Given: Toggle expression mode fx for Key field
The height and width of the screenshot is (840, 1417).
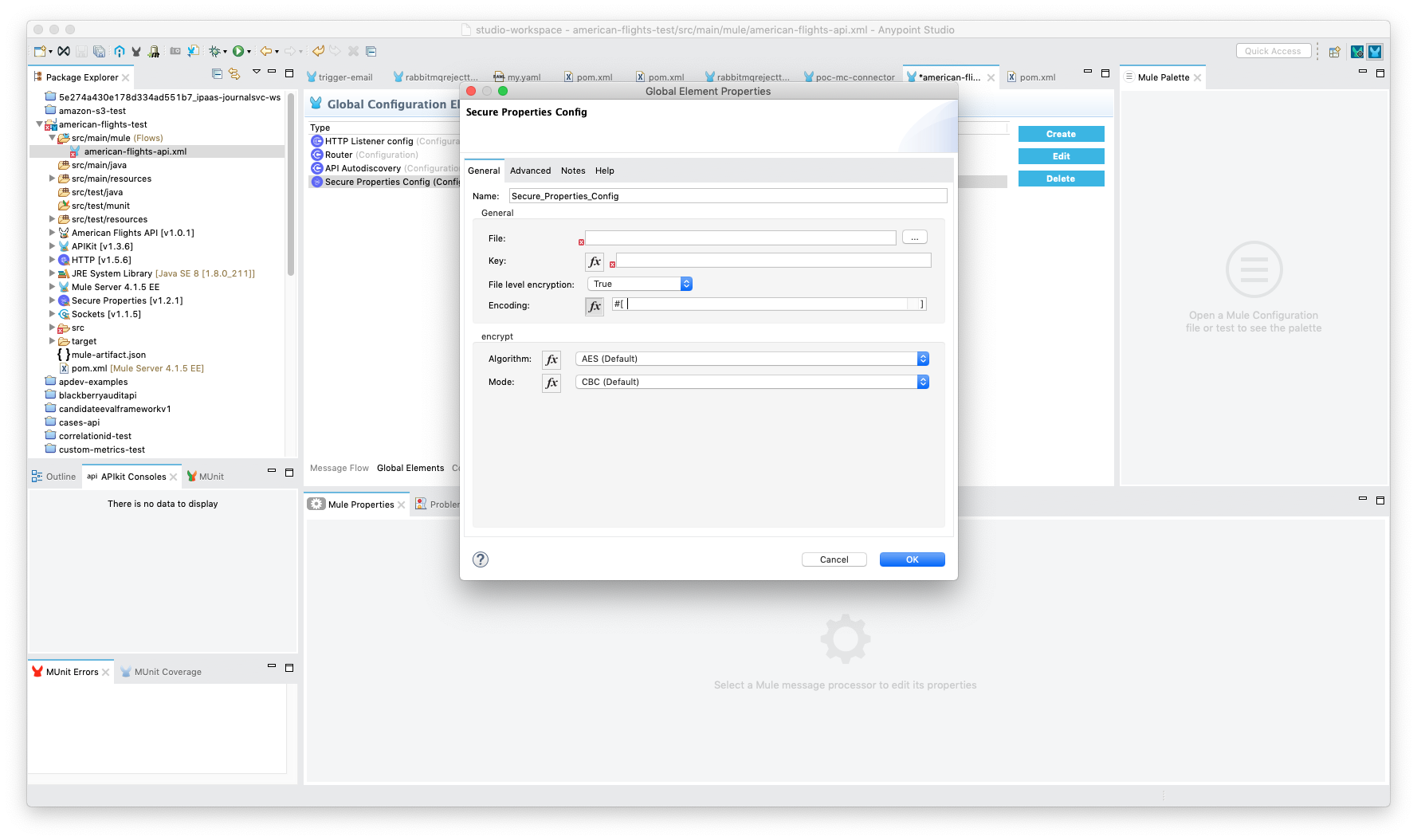Looking at the screenshot, I should (595, 261).
